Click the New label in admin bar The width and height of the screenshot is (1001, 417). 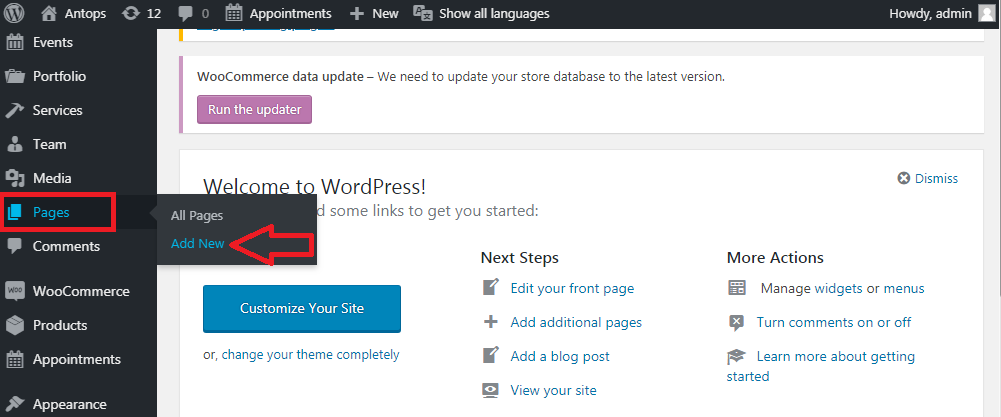click(x=385, y=13)
